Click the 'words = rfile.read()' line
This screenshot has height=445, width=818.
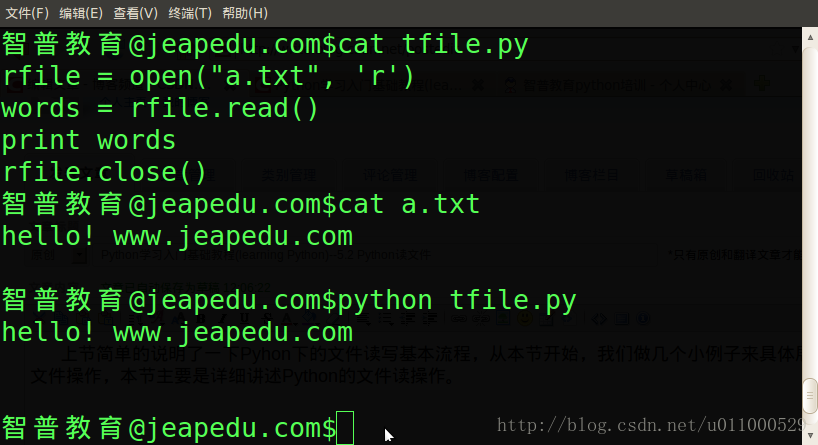click(160, 109)
